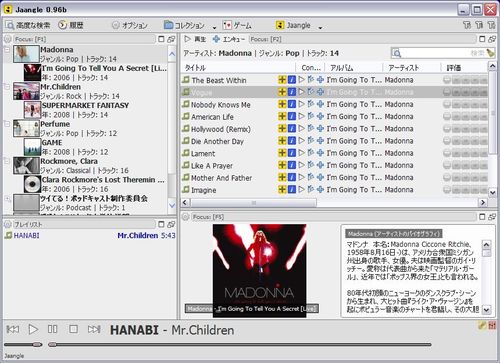Image resolution: width=500 pixels, height=363 pixels.
Task: Click the 再生 play button above the track list
Action: [x=195, y=39]
